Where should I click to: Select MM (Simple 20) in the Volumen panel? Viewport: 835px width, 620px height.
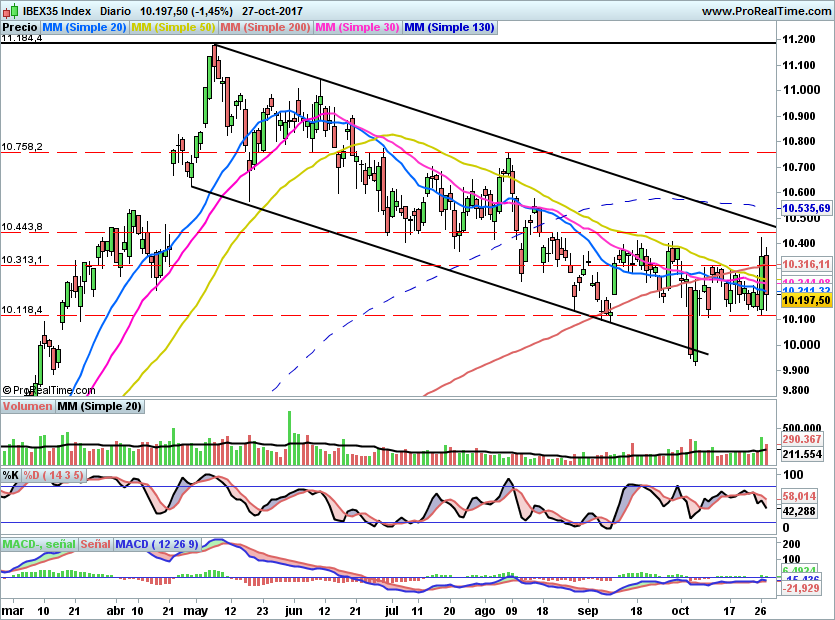pyautogui.click(x=100, y=407)
